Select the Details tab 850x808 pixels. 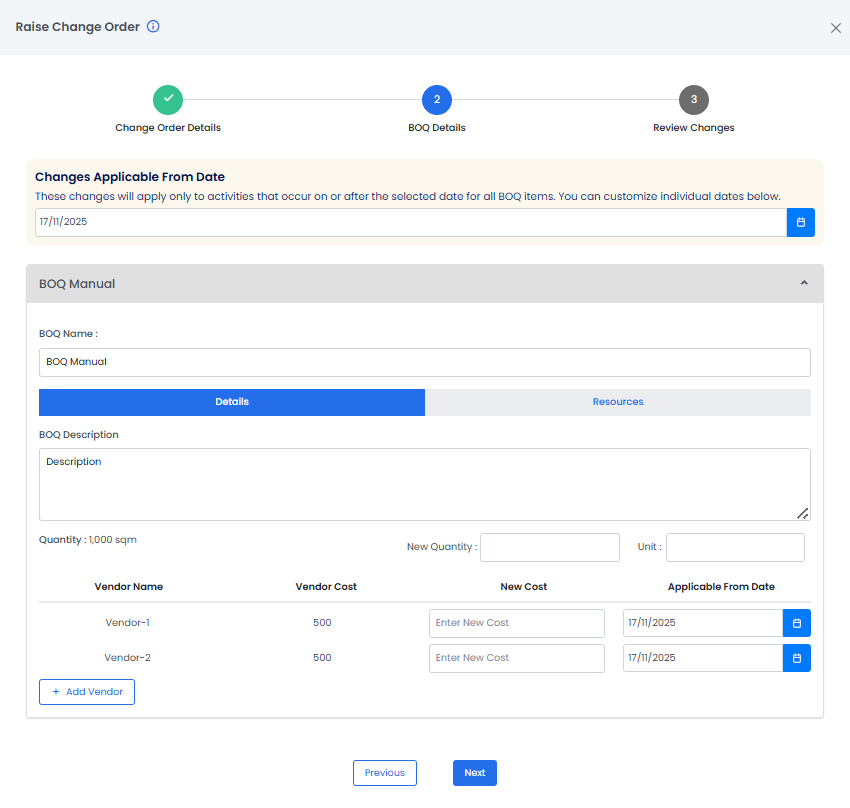pyautogui.click(x=232, y=402)
